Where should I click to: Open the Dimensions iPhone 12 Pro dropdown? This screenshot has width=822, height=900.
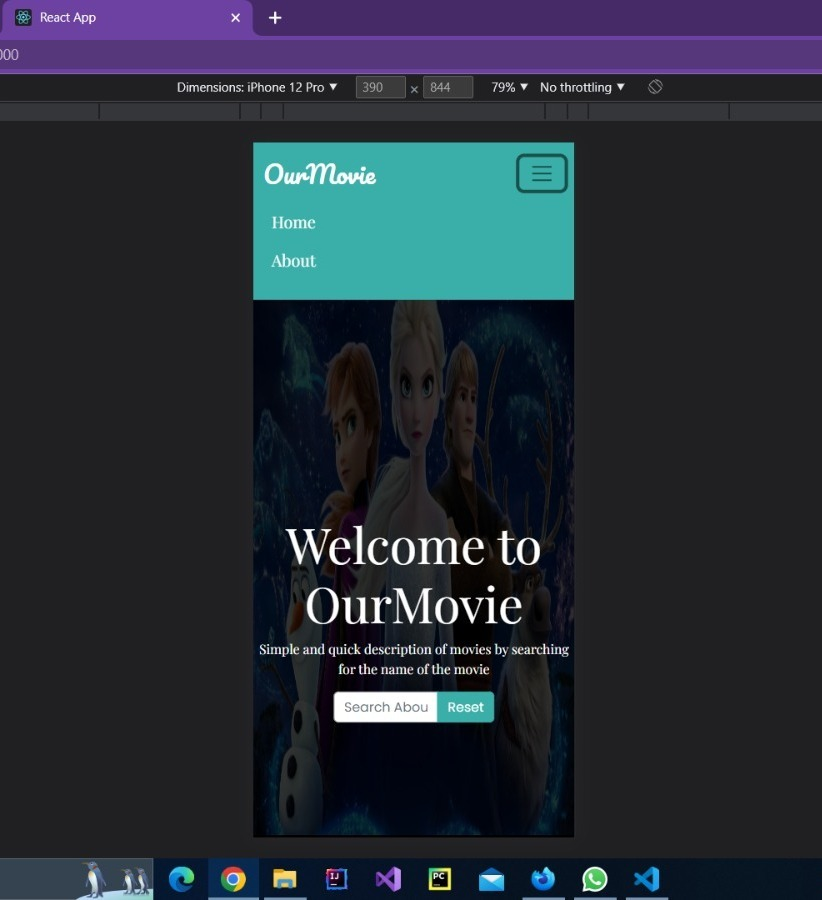[x=257, y=87]
